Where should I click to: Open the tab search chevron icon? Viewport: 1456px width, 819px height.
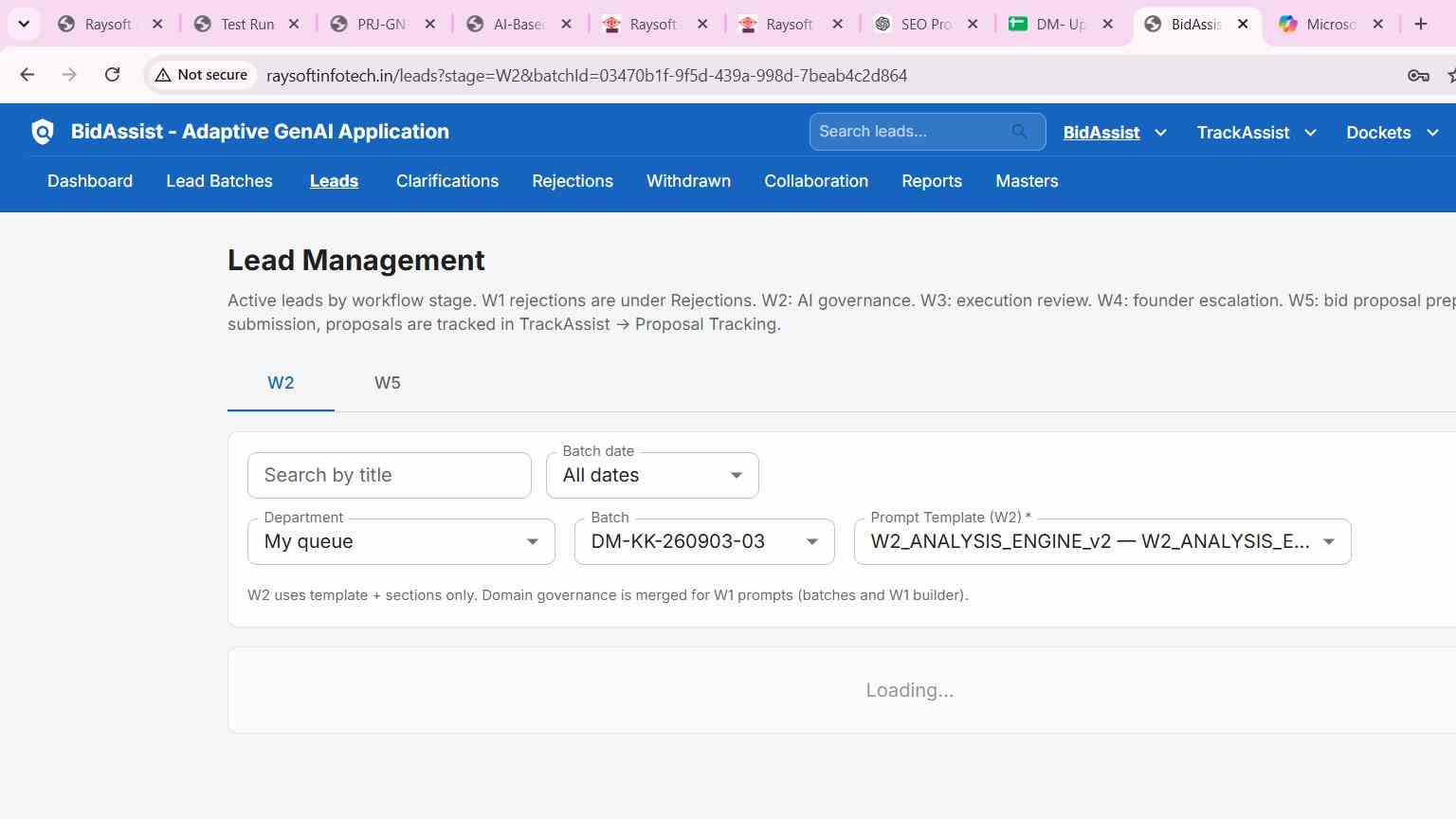[24, 24]
